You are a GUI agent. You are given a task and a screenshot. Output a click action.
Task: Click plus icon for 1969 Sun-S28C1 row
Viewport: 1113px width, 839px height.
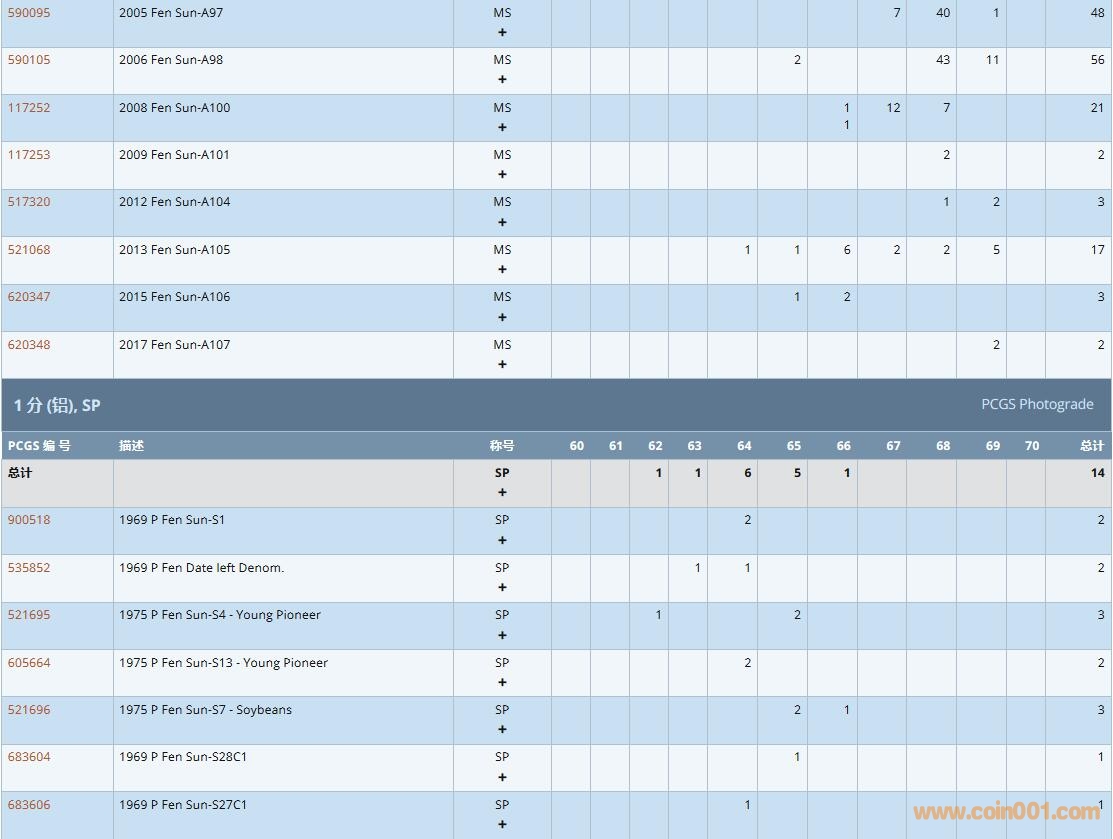(x=502, y=777)
